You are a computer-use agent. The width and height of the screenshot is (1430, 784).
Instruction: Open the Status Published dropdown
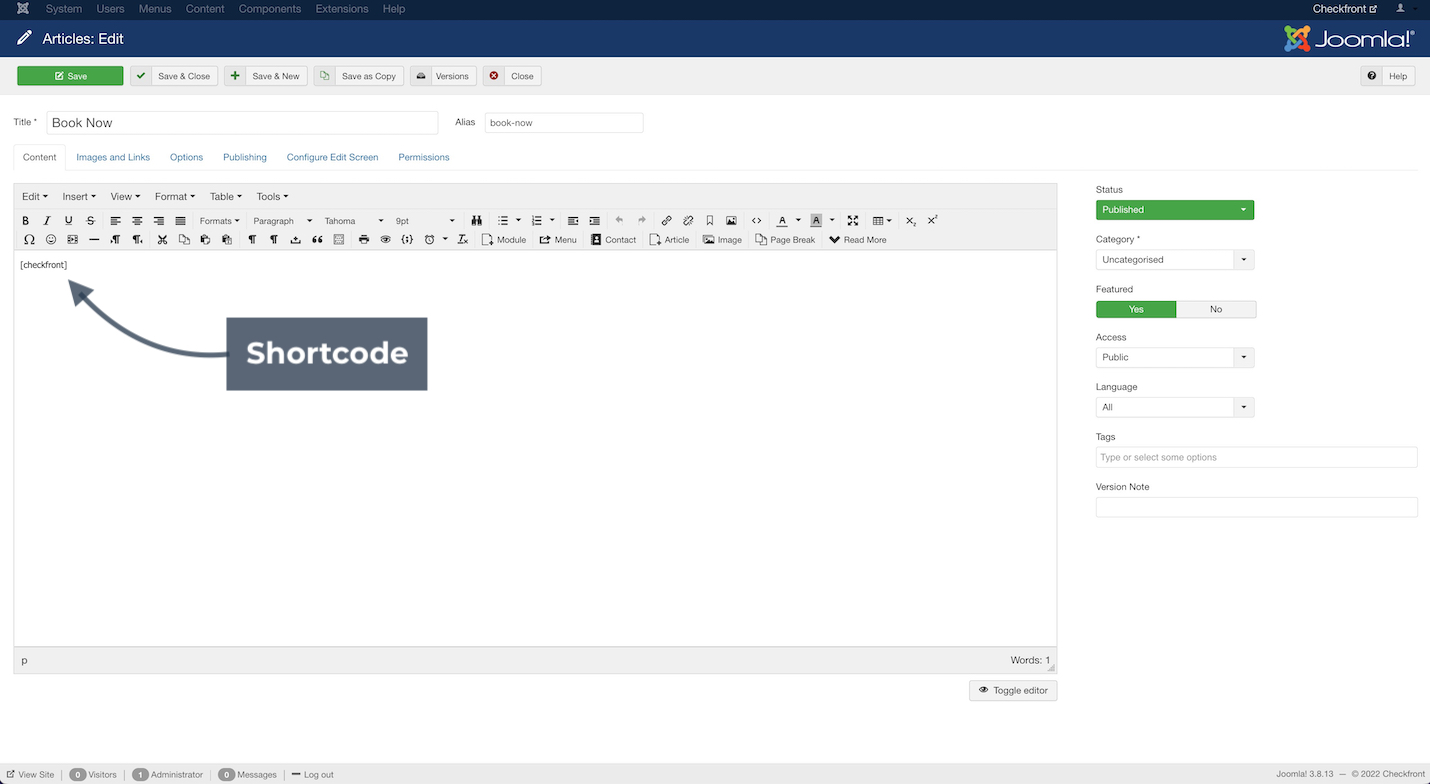(x=1175, y=210)
